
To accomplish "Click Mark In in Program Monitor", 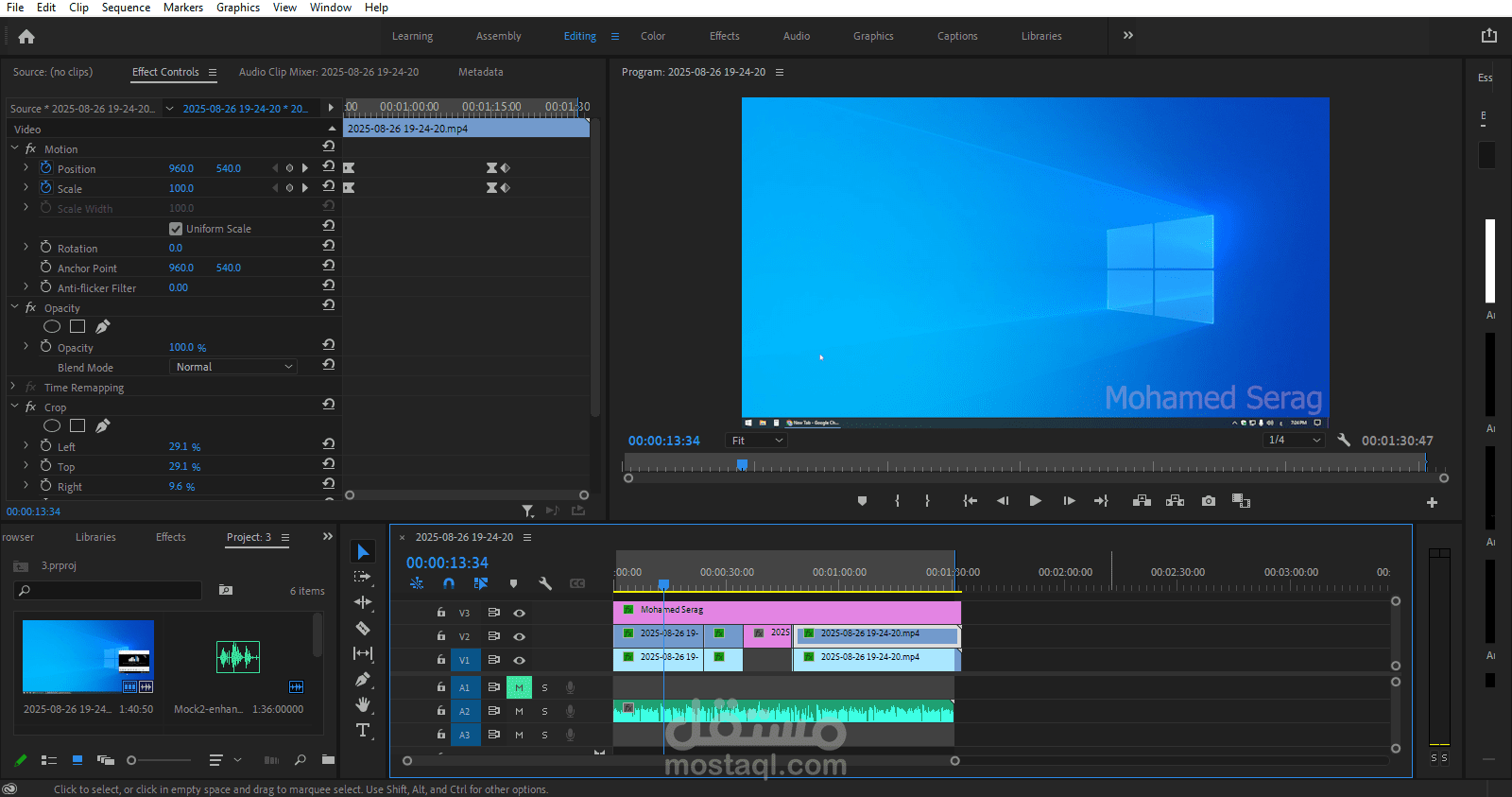I will coord(897,501).
